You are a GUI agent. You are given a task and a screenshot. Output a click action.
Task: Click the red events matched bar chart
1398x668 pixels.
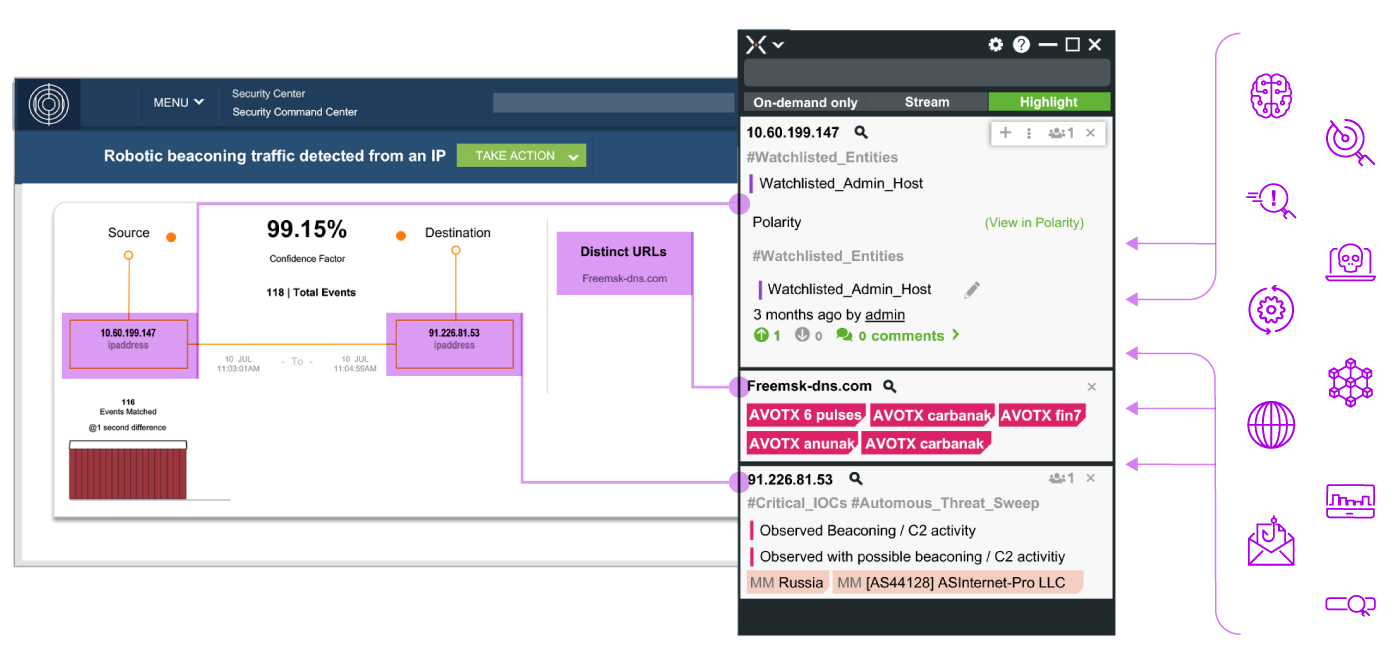point(127,474)
